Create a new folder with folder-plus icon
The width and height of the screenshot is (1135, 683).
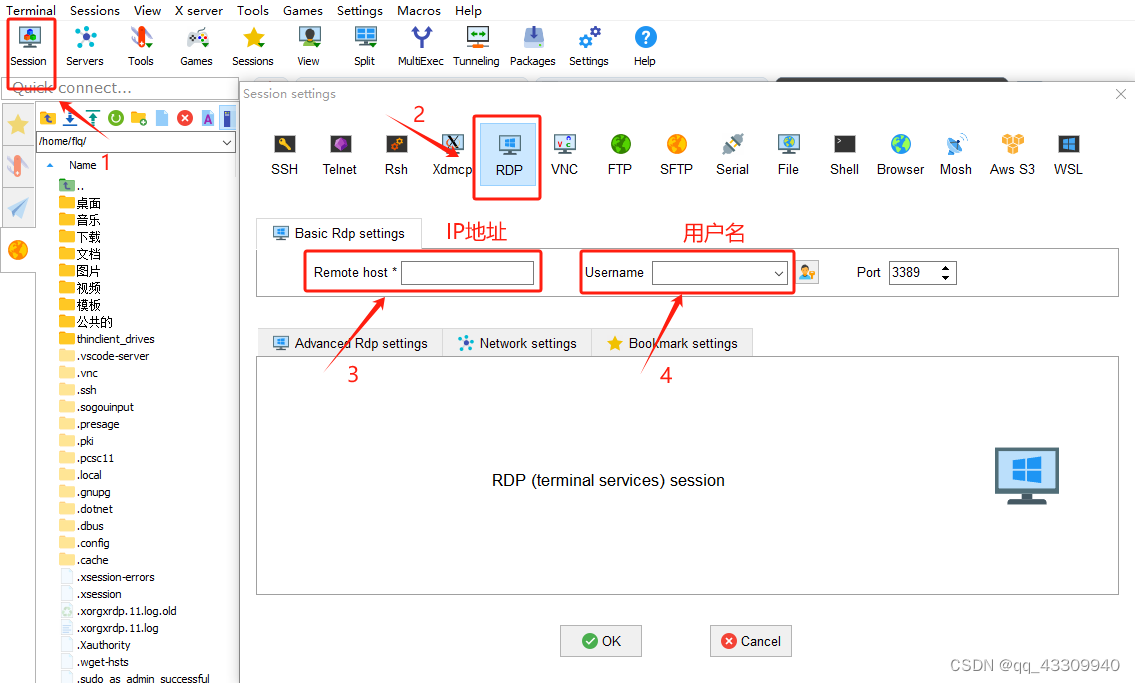[x=139, y=118]
